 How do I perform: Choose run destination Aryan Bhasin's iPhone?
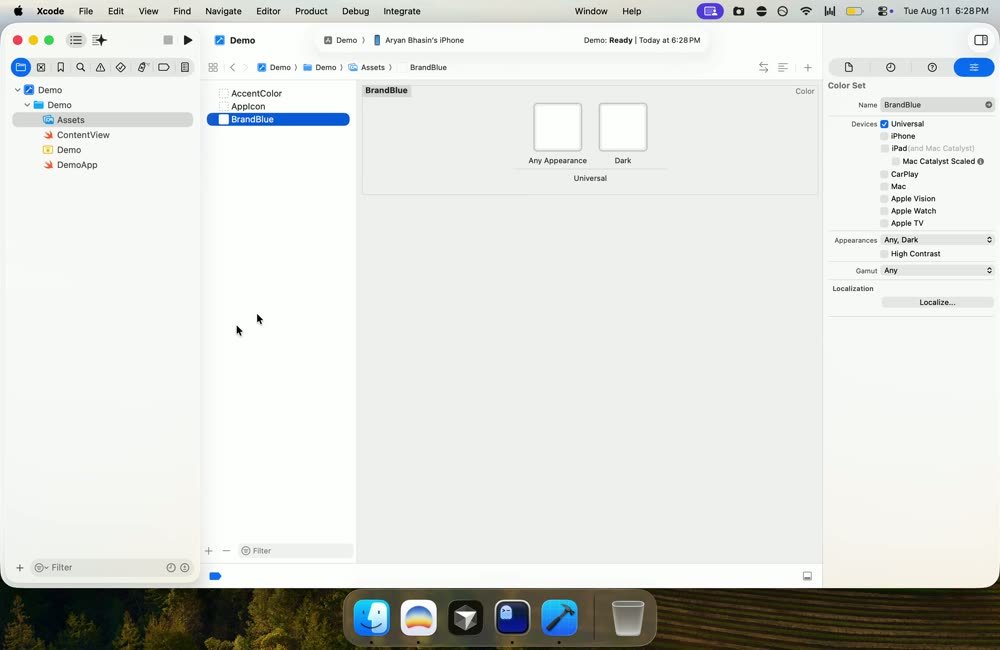pos(418,40)
